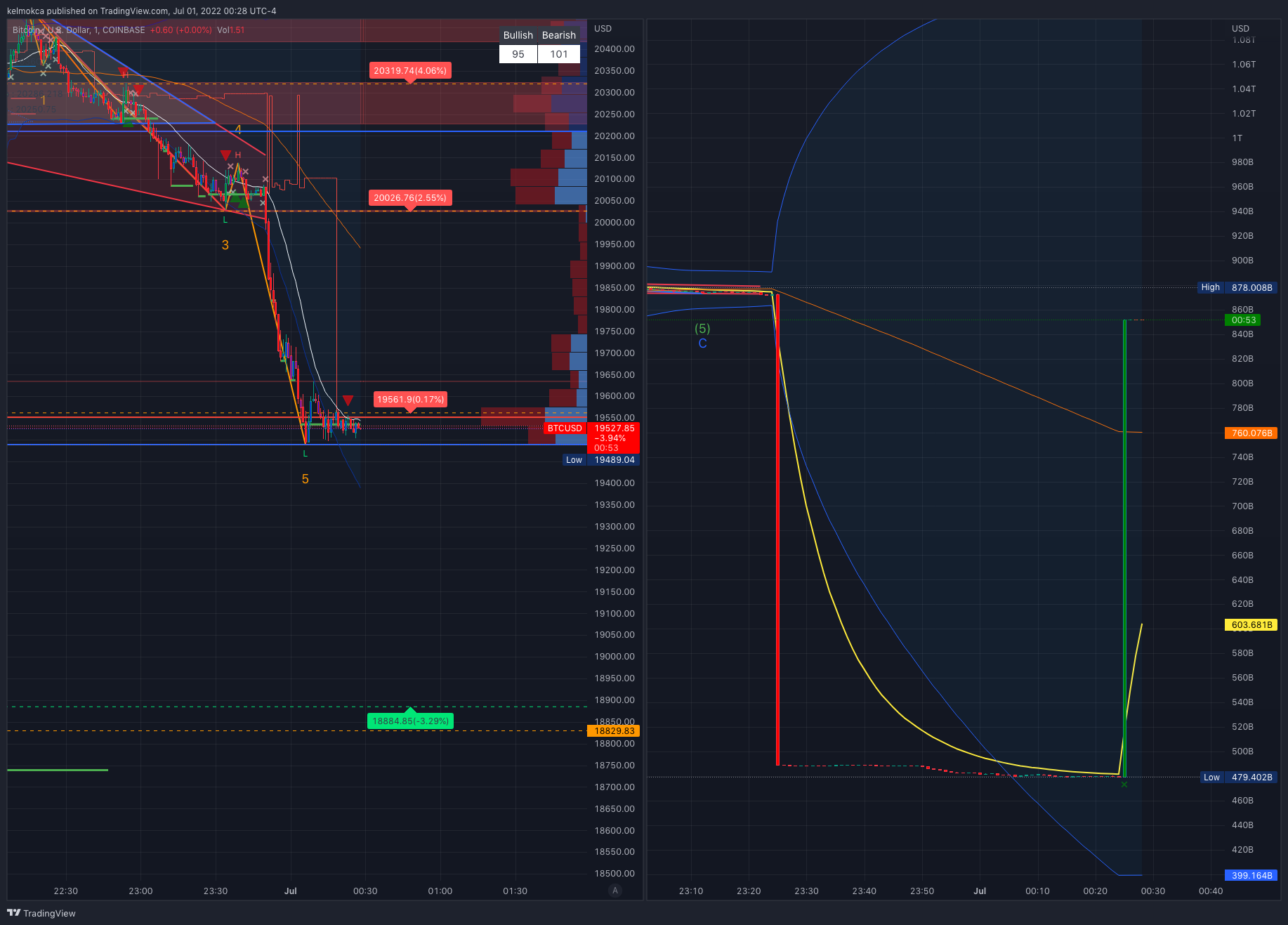This screenshot has height=925, width=1288.
Task: Select the Bearish count cell 101
Action: pyautogui.click(x=559, y=54)
